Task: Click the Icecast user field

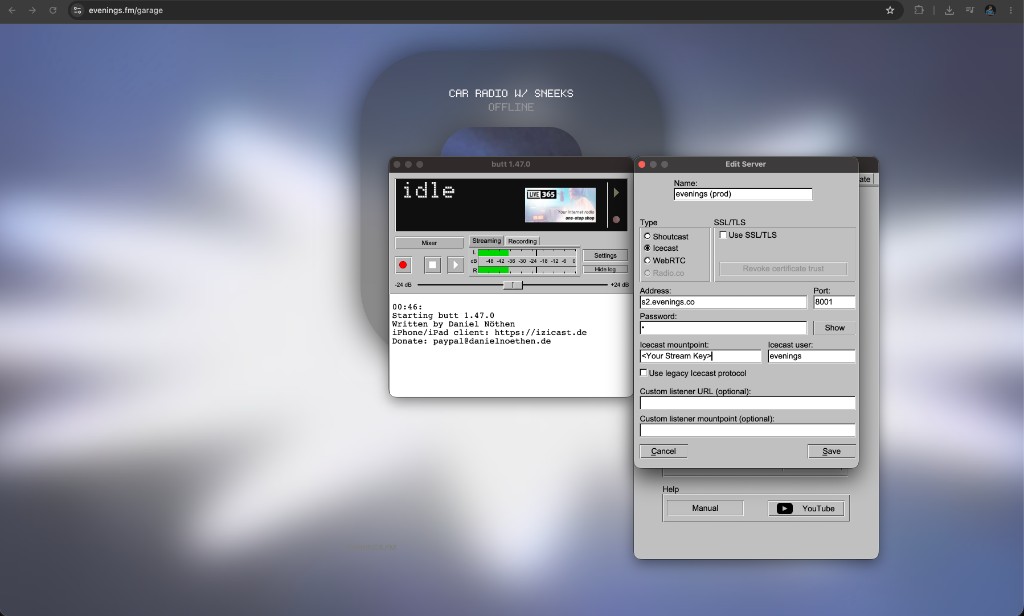Action: click(811, 356)
